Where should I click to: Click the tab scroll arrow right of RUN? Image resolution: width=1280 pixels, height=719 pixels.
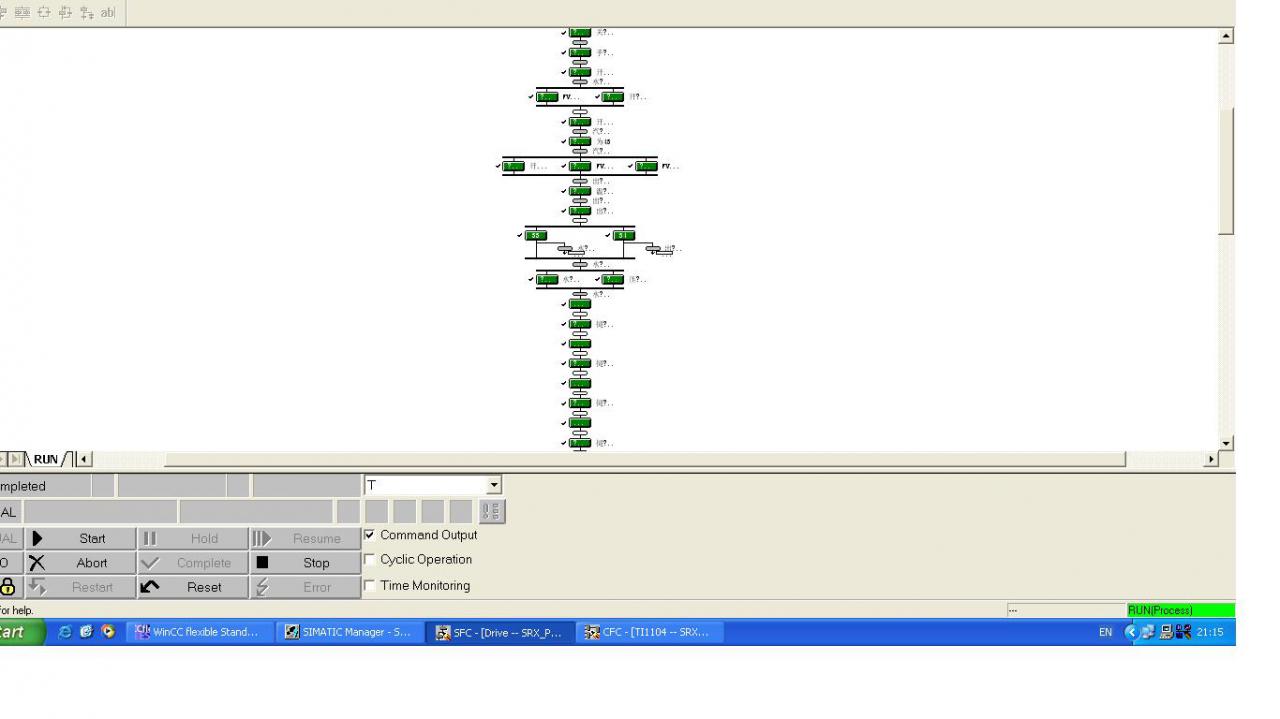pos(84,459)
